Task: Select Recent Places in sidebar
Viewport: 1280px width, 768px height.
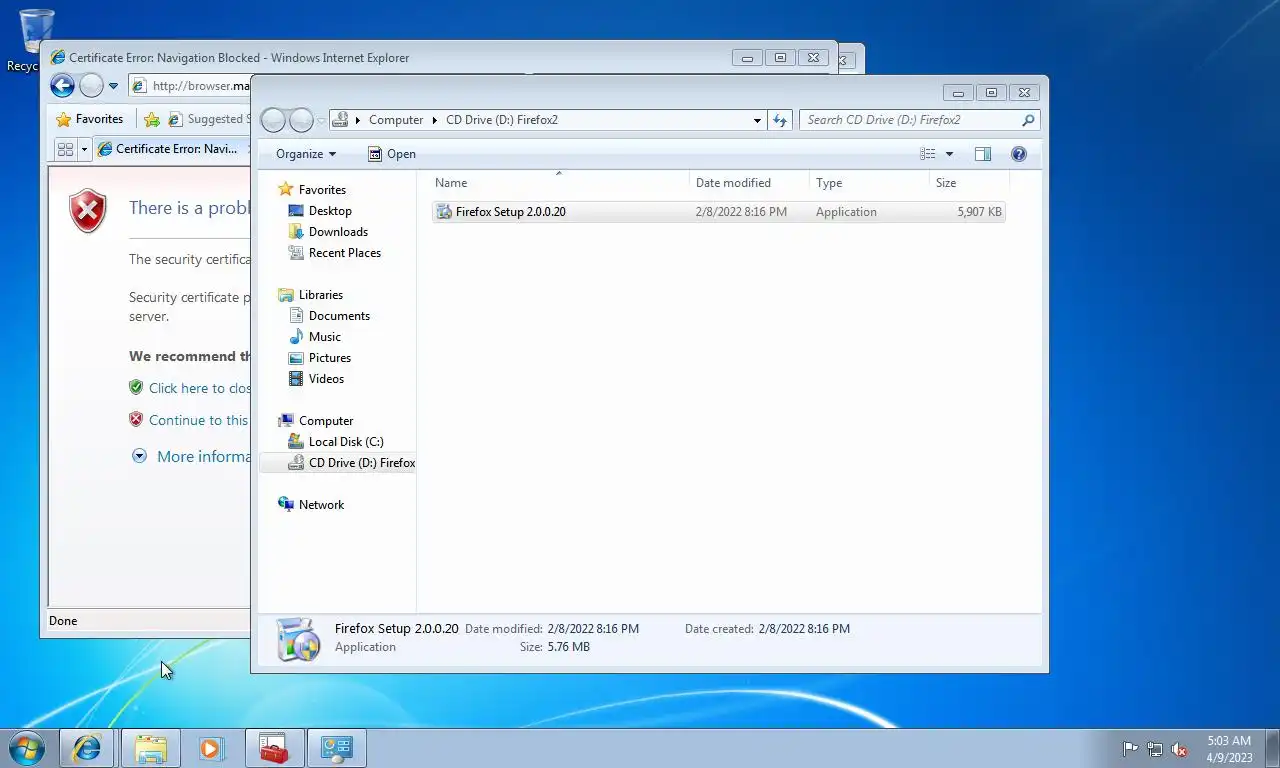Action: click(x=344, y=253)
